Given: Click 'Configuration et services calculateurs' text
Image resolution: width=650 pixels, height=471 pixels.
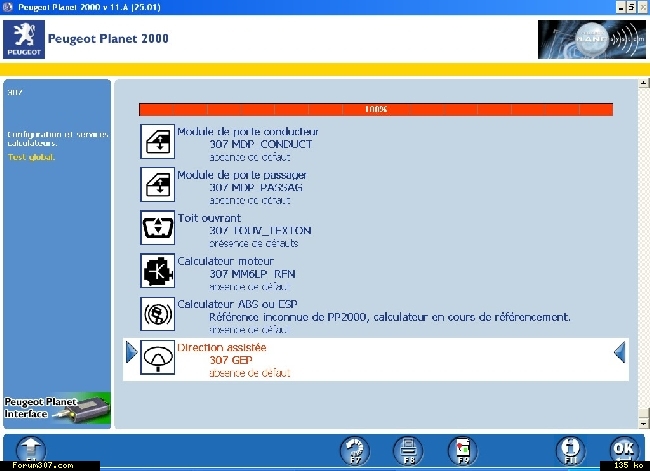Looking at the screenshot, I should point(58,139).
